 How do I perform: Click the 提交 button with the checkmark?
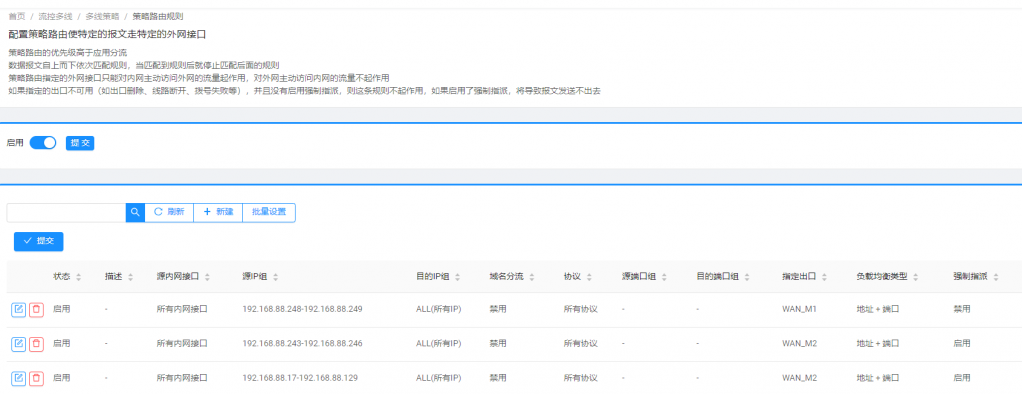point(38,241)
